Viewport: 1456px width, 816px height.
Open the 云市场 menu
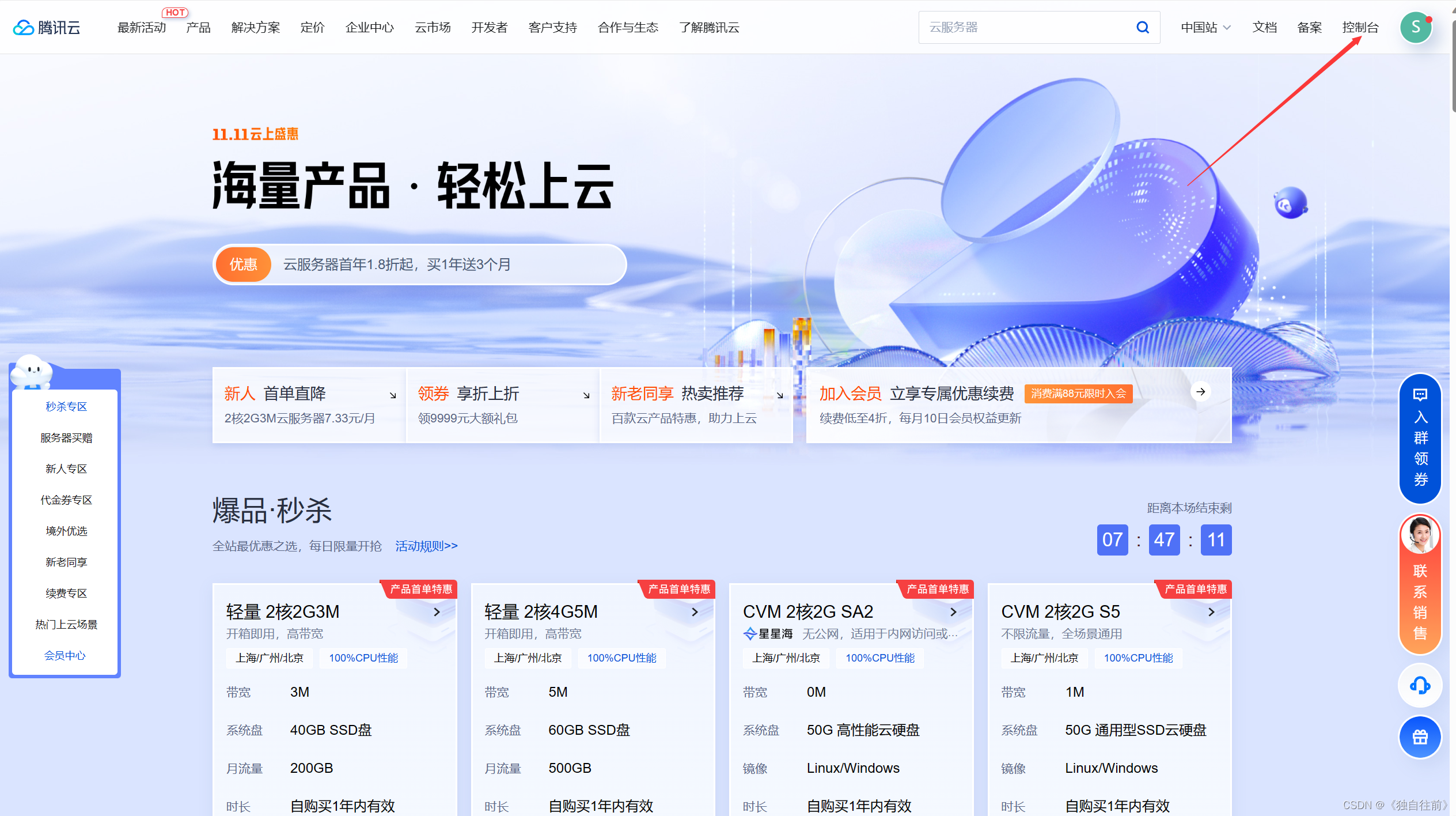(x=433, y=27)
